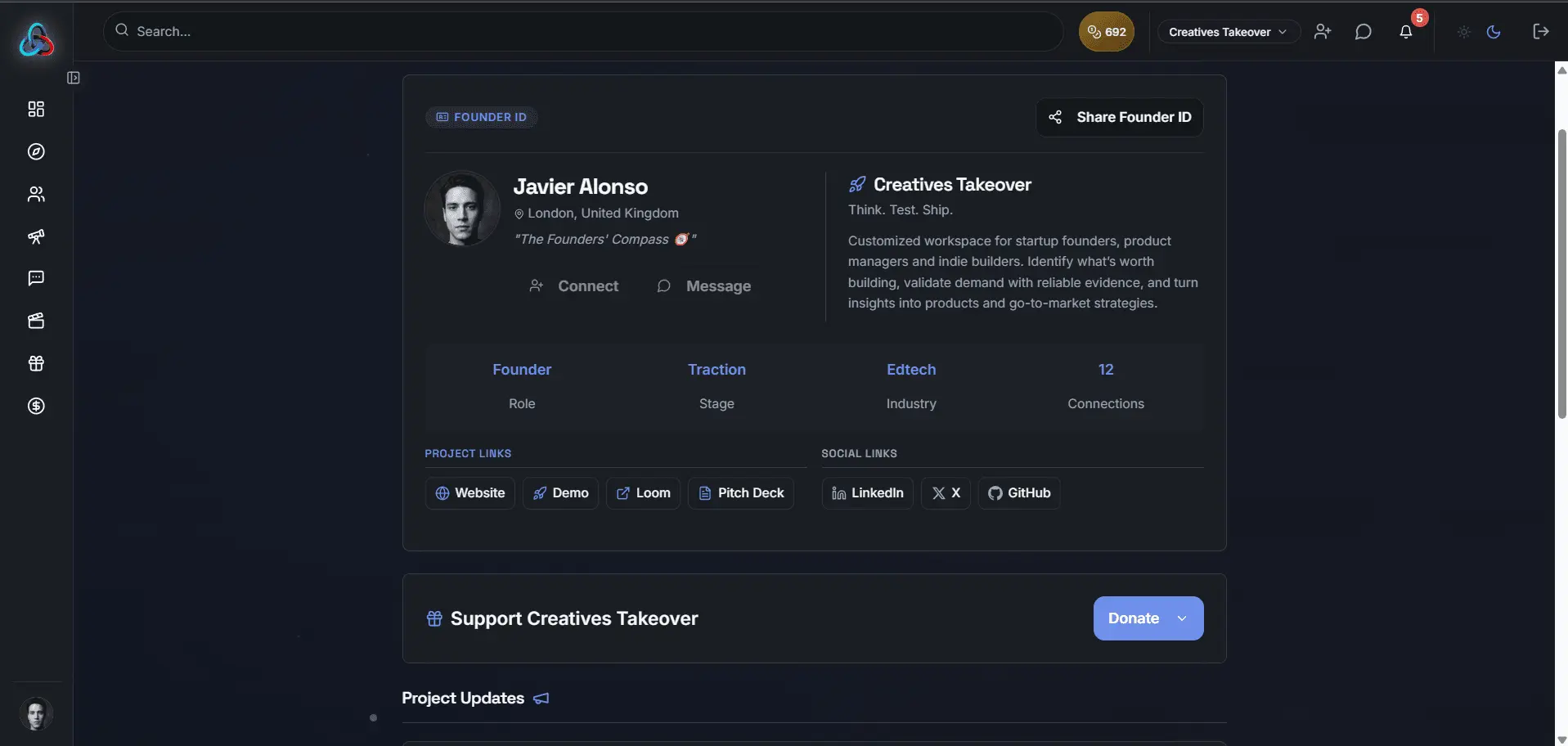Click the logout icon in top bar

(x=1541, y=31)
